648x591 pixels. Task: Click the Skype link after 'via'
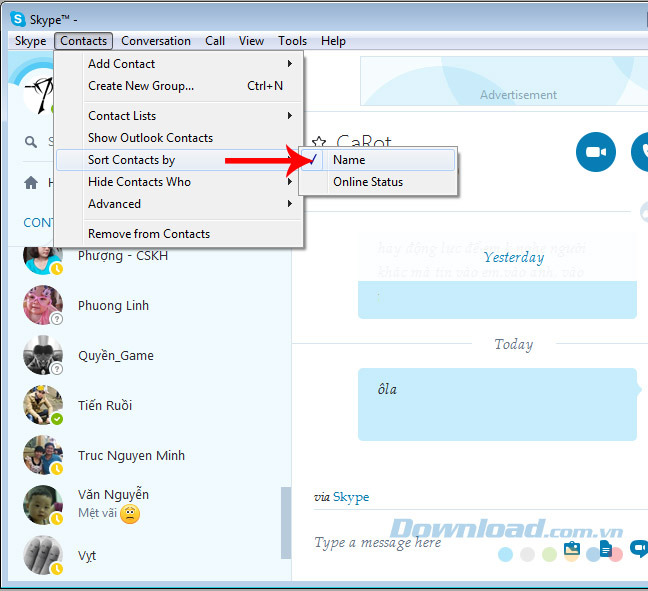351,497
